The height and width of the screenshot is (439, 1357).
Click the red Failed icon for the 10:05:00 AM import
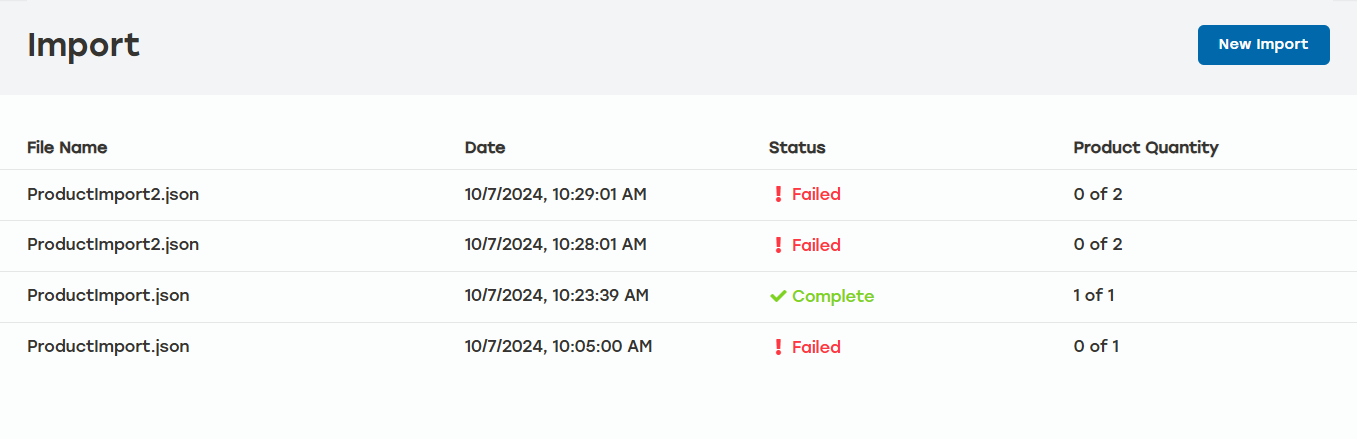click(778, 348)
